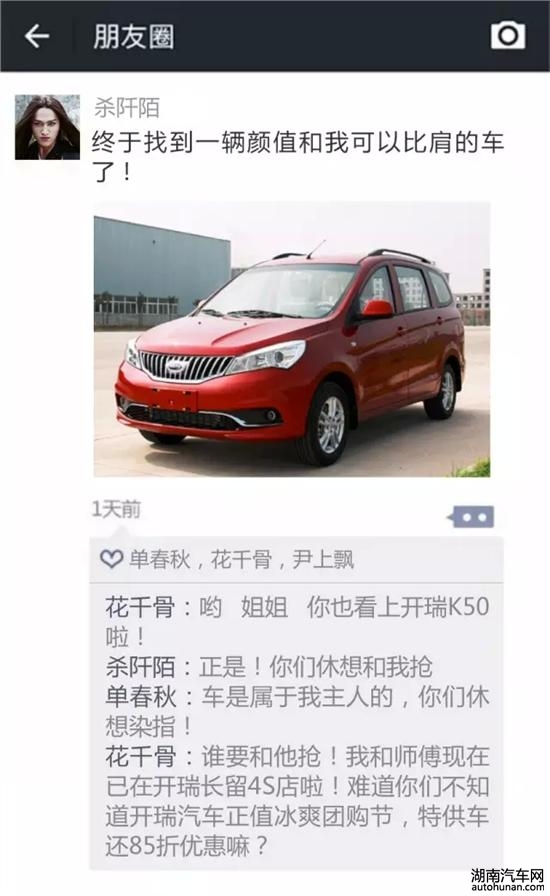Tap 单春秋's comment about 主人
The width and height of the screenshot is (550, 896).
(297, 711)
